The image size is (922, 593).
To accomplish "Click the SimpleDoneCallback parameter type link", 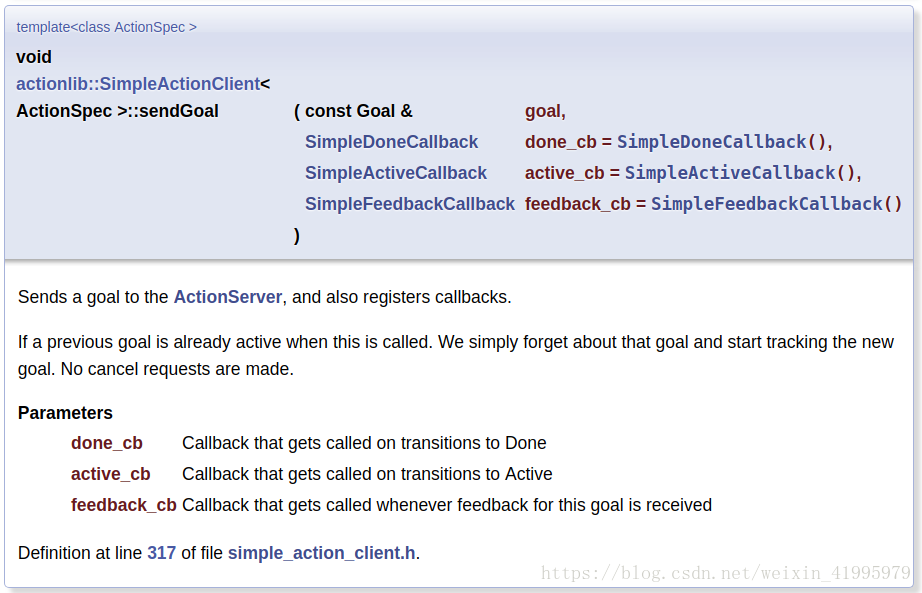I will tap(391, 142).
